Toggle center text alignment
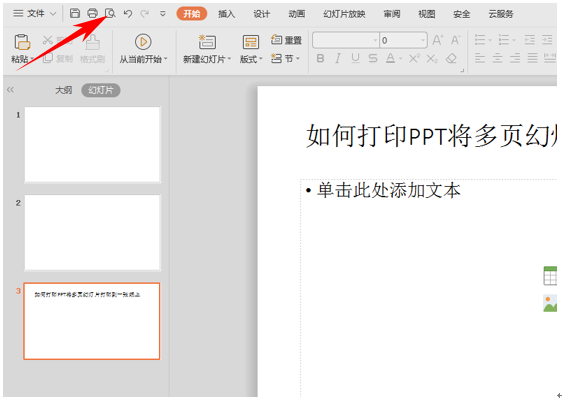 [x=497, y=58]
